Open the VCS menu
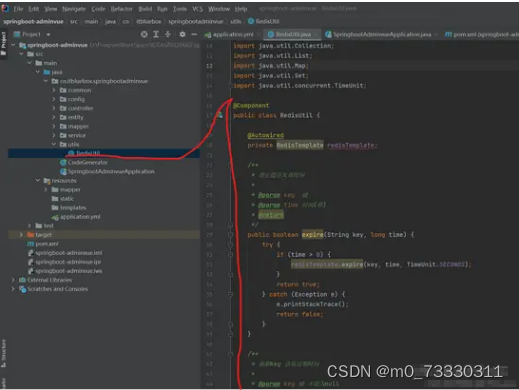 pyautogui.click(x=197, y=9)
